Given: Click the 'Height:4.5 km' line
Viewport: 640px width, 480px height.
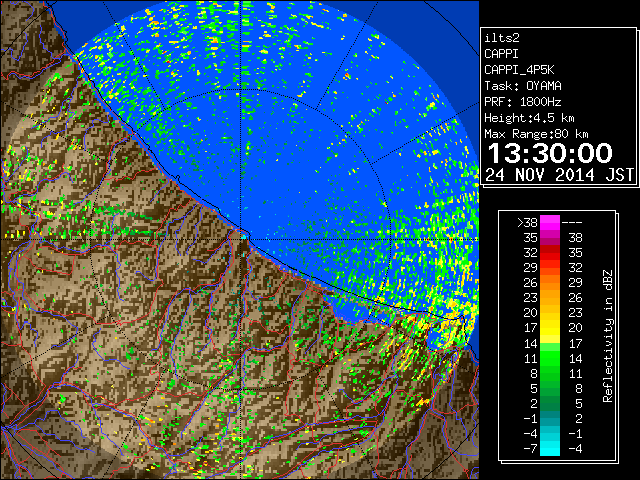Looking at the screenshot, I should (x=529, y=118).
